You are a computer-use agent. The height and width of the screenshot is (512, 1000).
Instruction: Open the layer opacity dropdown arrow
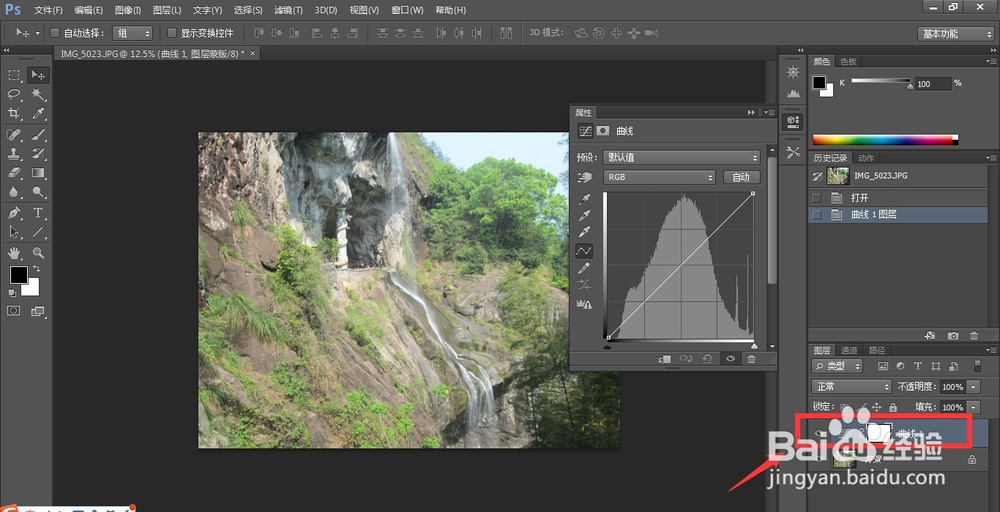click(973, 386)
